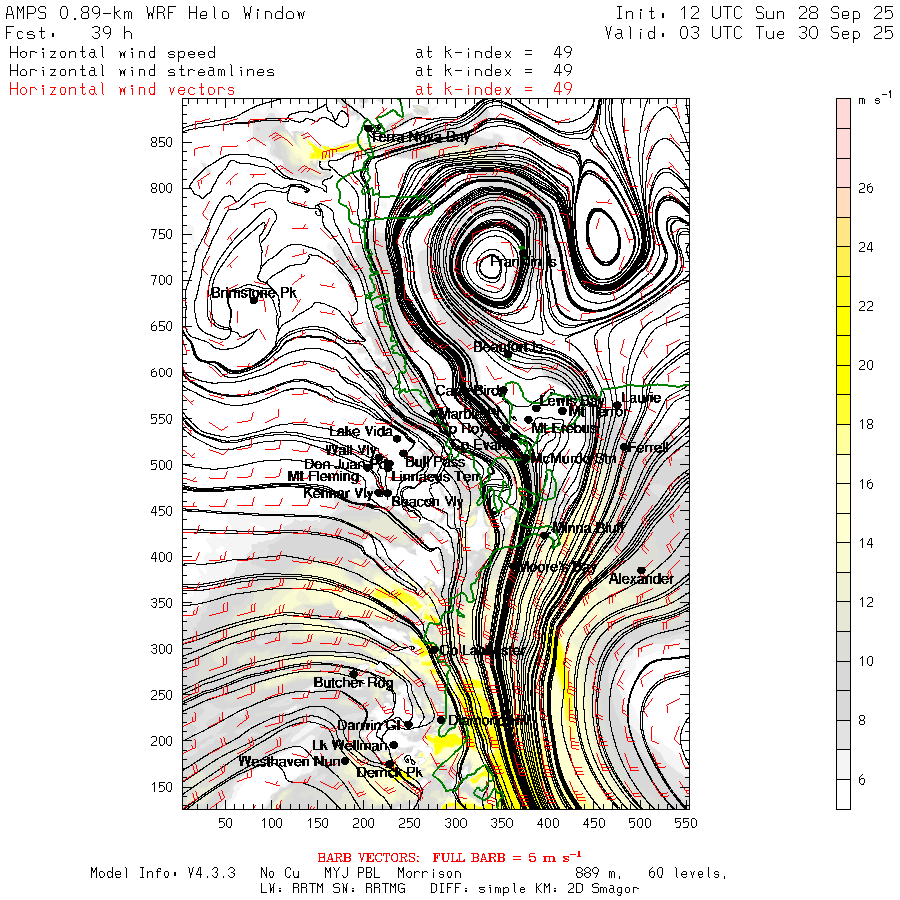The image size is (900, 900).
Task: Click the BARB VECTORS full barb caption
Action: pyautogui.click(x=449, y=858)
